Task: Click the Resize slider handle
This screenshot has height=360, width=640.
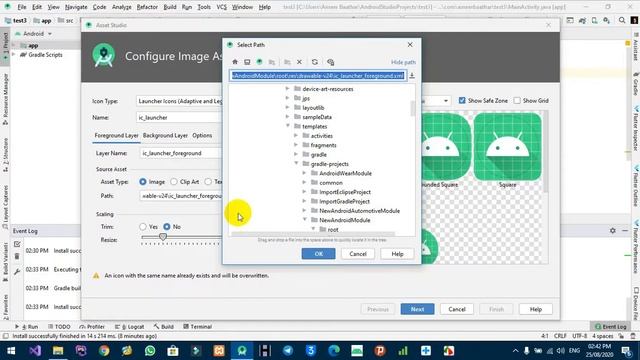Action: point(163,237)
